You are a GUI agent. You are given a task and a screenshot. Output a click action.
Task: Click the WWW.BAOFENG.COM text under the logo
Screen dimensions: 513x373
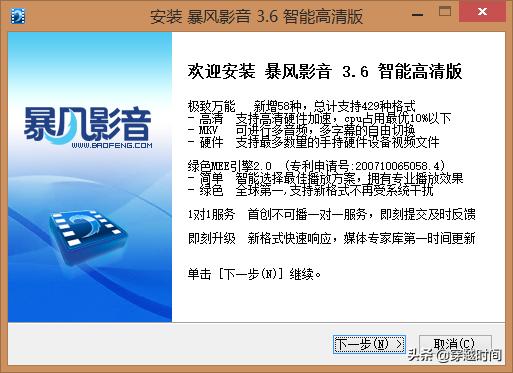[112, 145]
